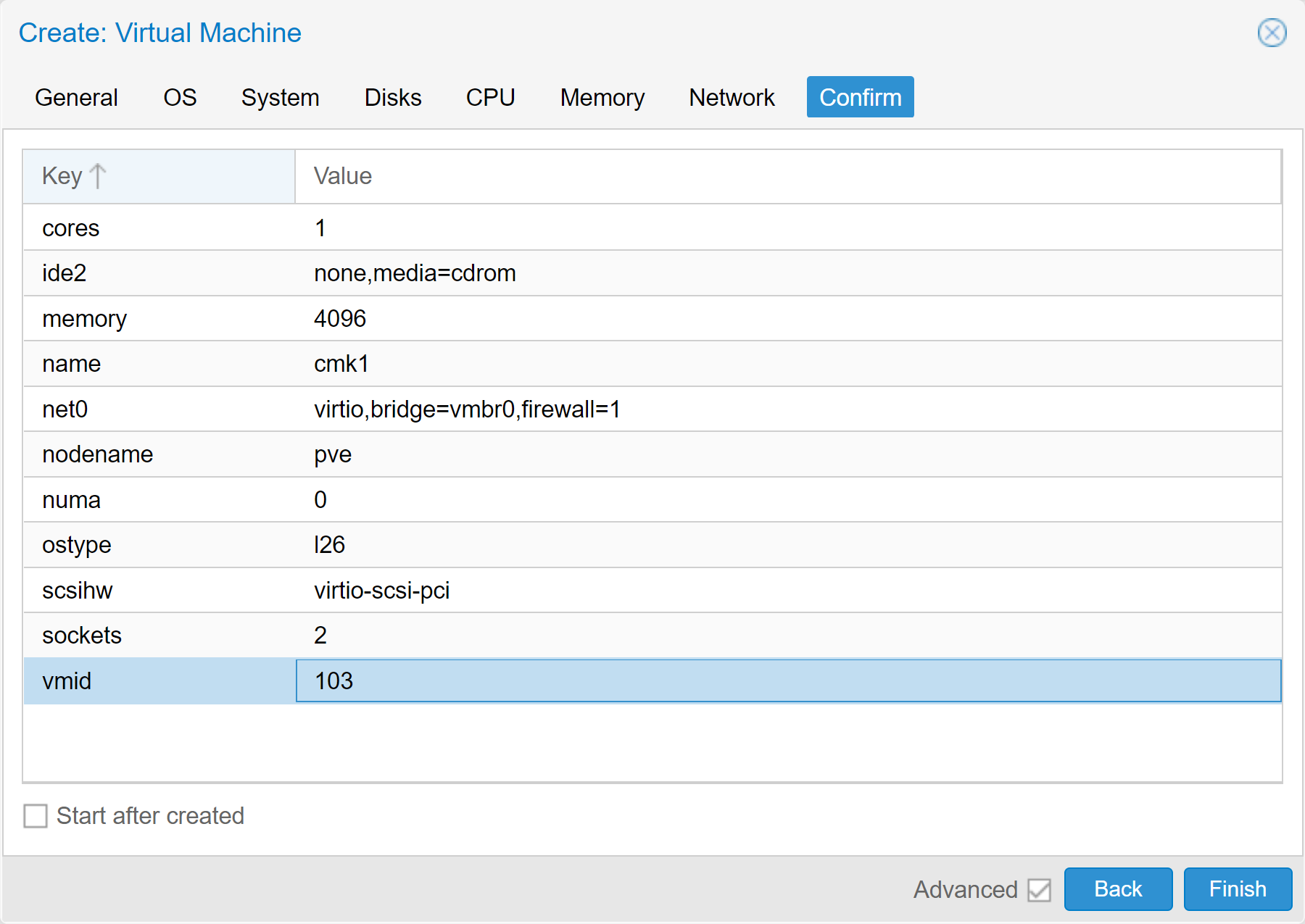
Task: Open the System tab
Action: 281,97
